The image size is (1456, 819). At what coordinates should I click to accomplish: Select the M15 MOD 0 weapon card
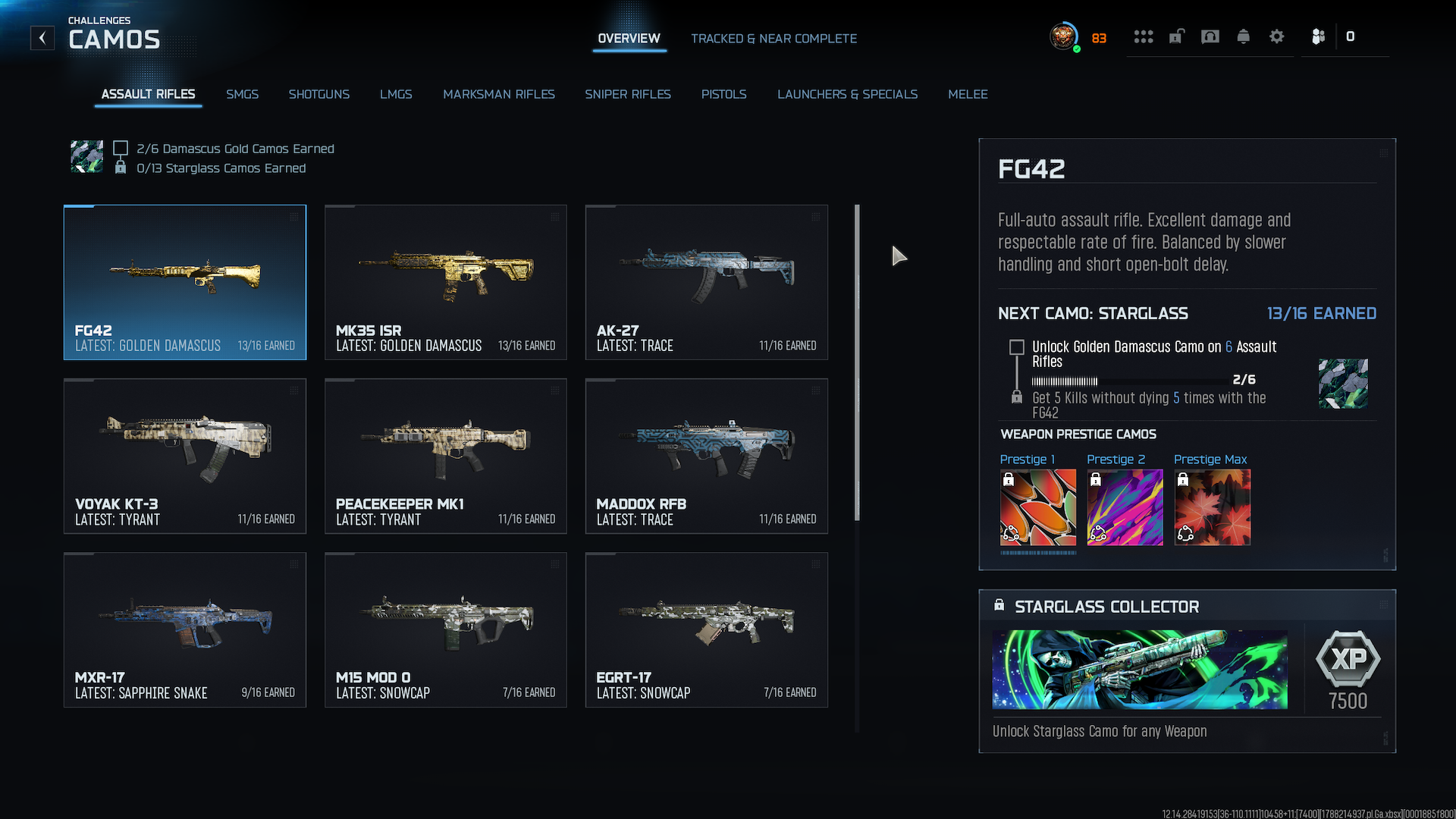tap(446, 629)
